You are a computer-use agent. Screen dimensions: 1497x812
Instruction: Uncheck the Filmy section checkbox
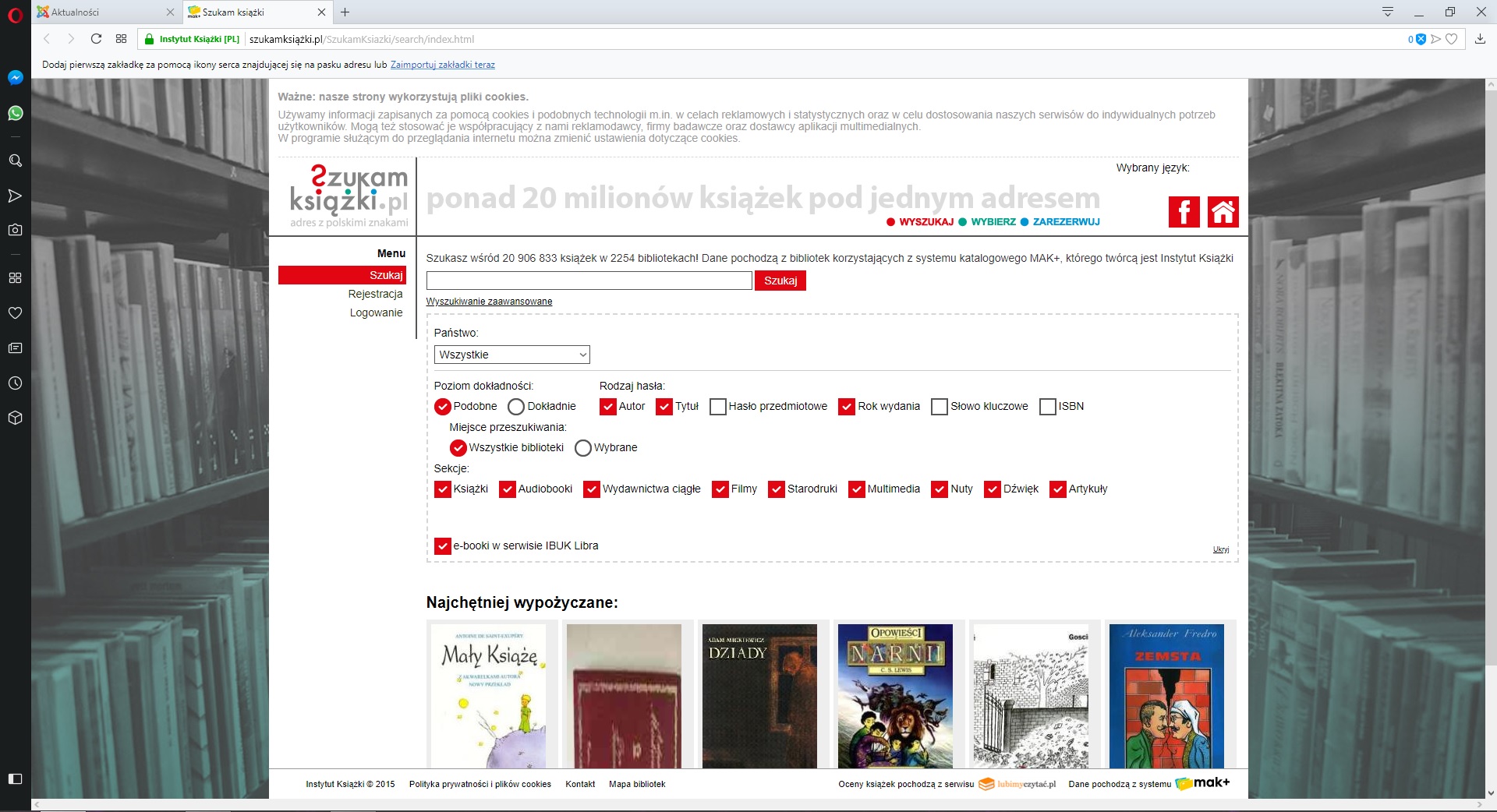[x=720, y=489]
